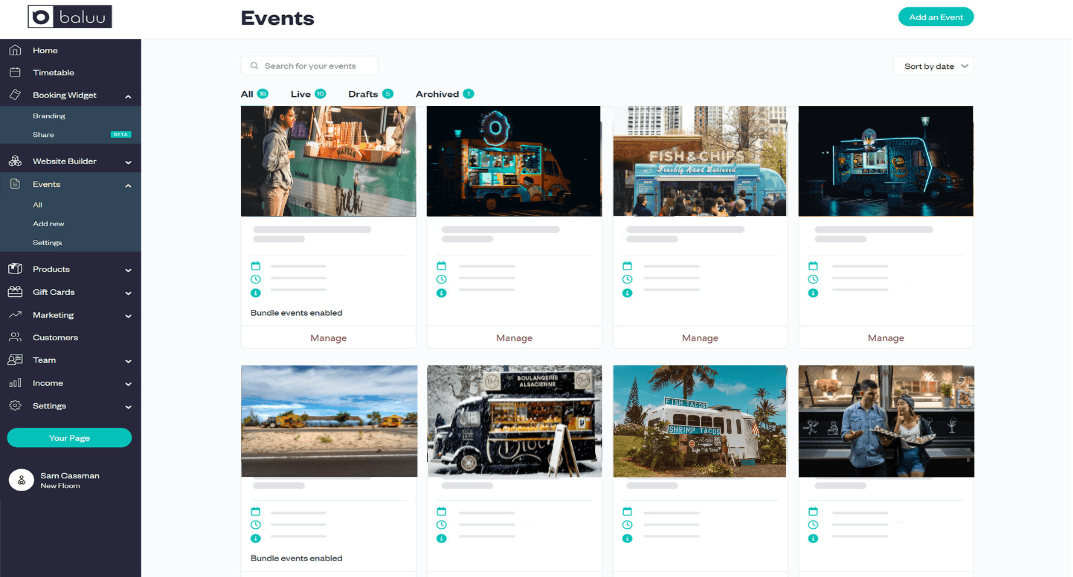Viewport: 1073px width, 577px height.
Task: Click the Settings gear icon
Action: (15, 406)
